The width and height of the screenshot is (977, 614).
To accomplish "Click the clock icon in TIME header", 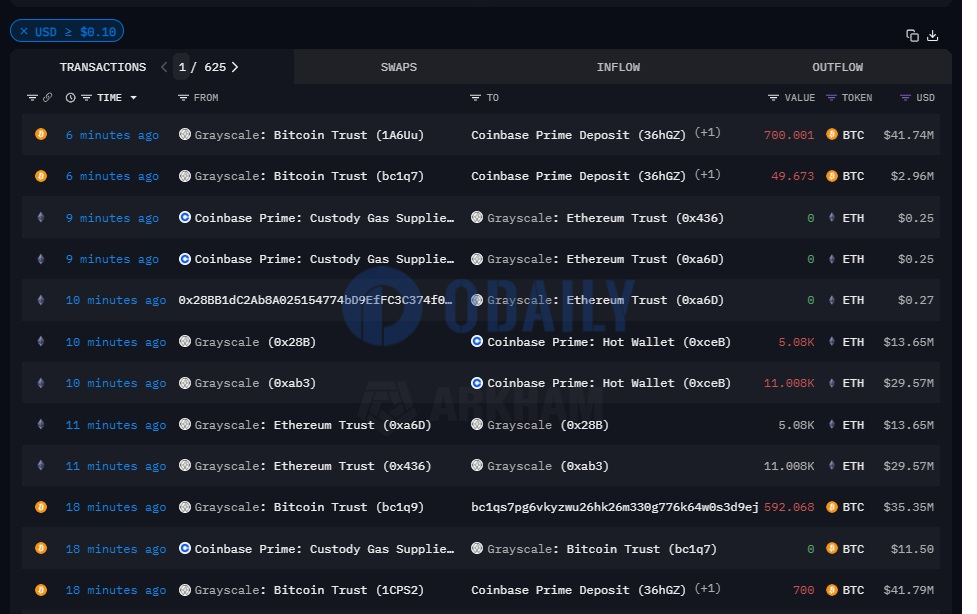I will (x=70, y=97).
